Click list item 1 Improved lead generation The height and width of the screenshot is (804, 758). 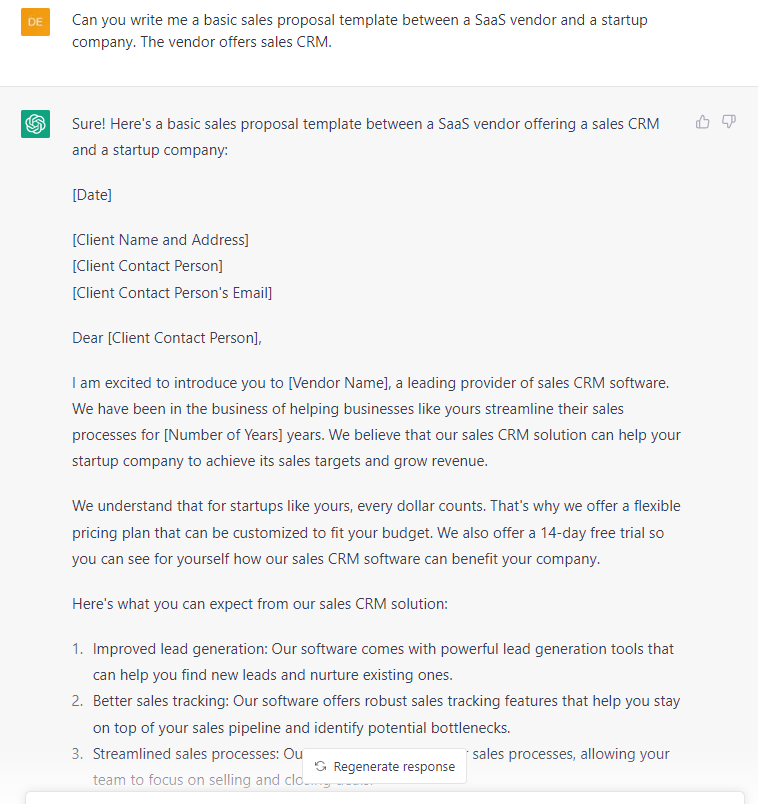pos(373,662)
